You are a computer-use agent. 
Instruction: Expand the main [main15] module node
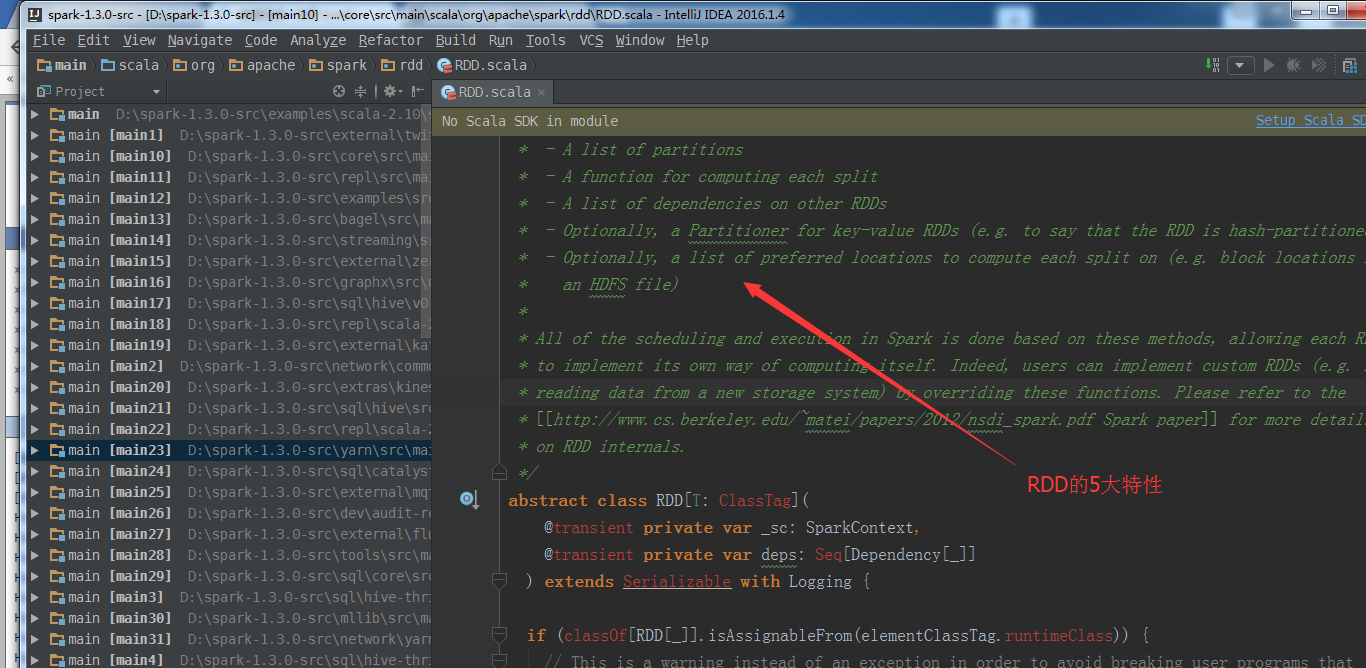coord(35,261)
